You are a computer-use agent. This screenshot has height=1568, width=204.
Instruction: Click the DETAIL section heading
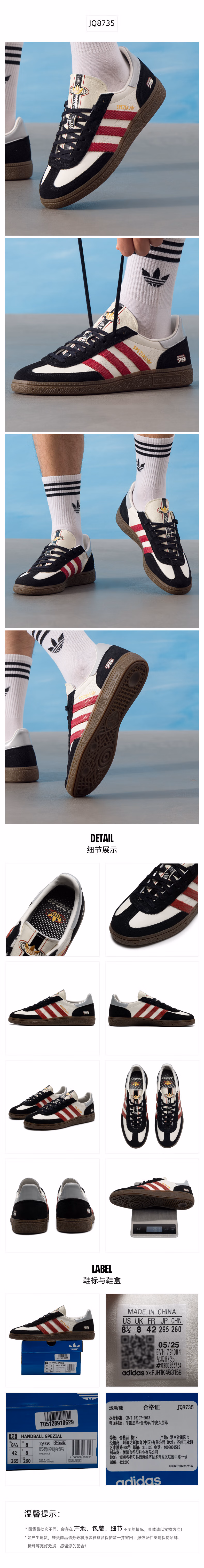pyautogui.click(x=102, y=838)
